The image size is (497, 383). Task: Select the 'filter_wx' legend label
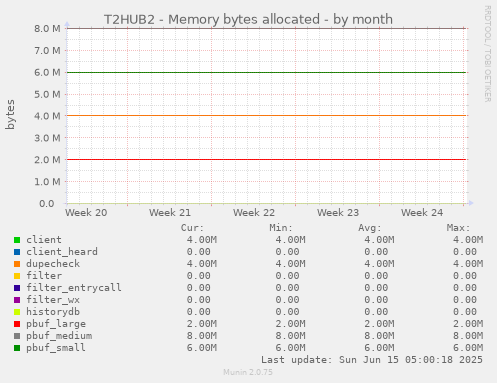tap(53, 300)
